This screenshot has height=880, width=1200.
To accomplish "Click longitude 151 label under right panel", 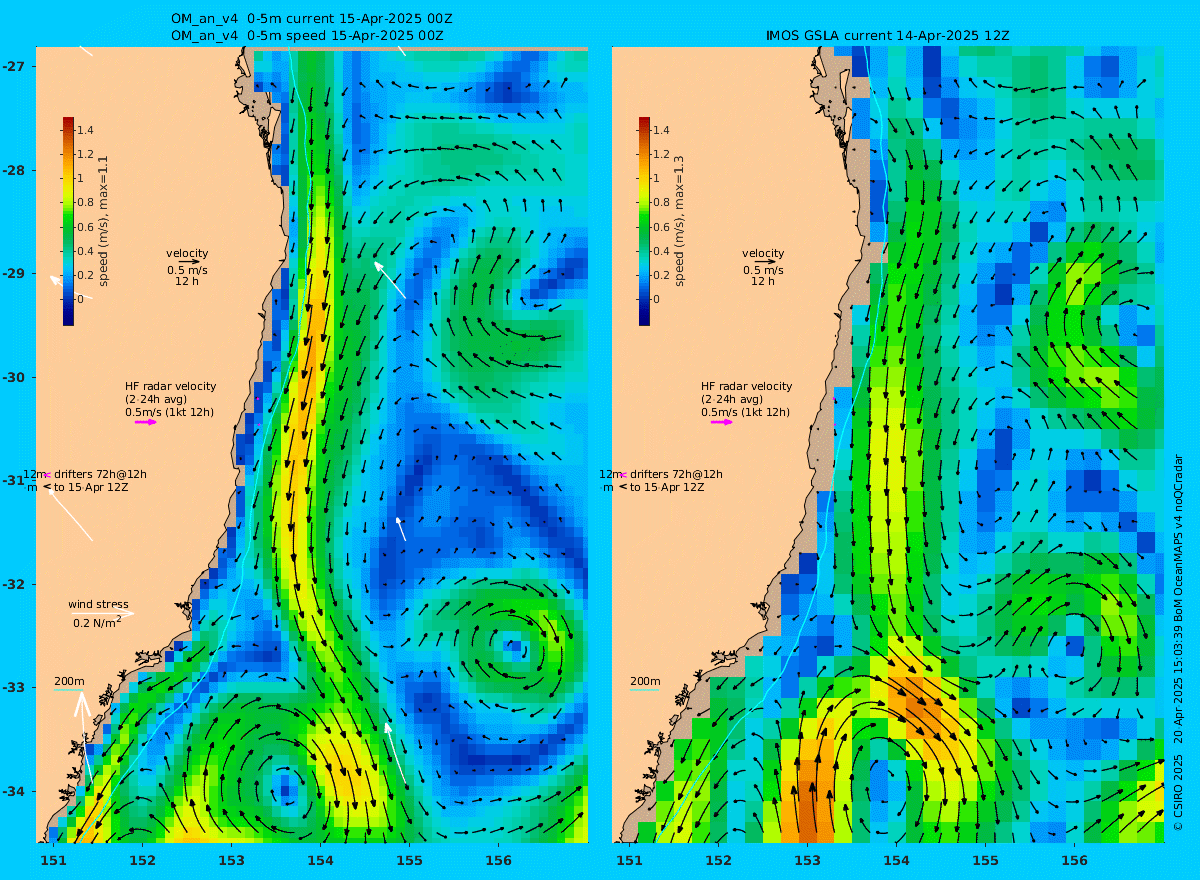I will coord(630,860).
